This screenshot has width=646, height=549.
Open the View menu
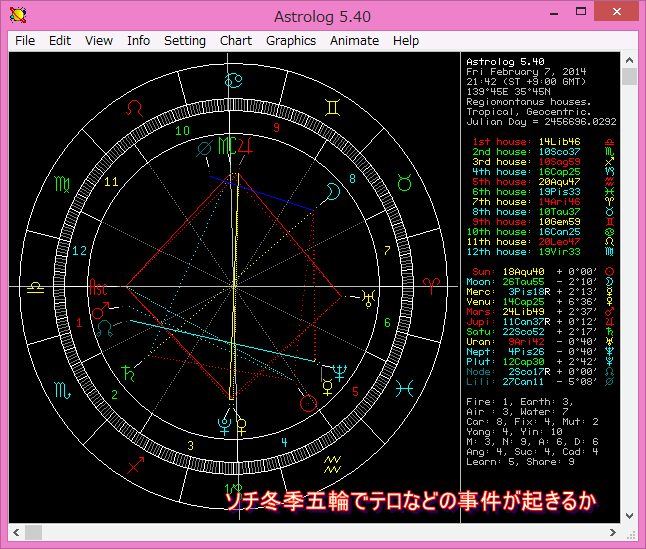click(x=99, y=41)
